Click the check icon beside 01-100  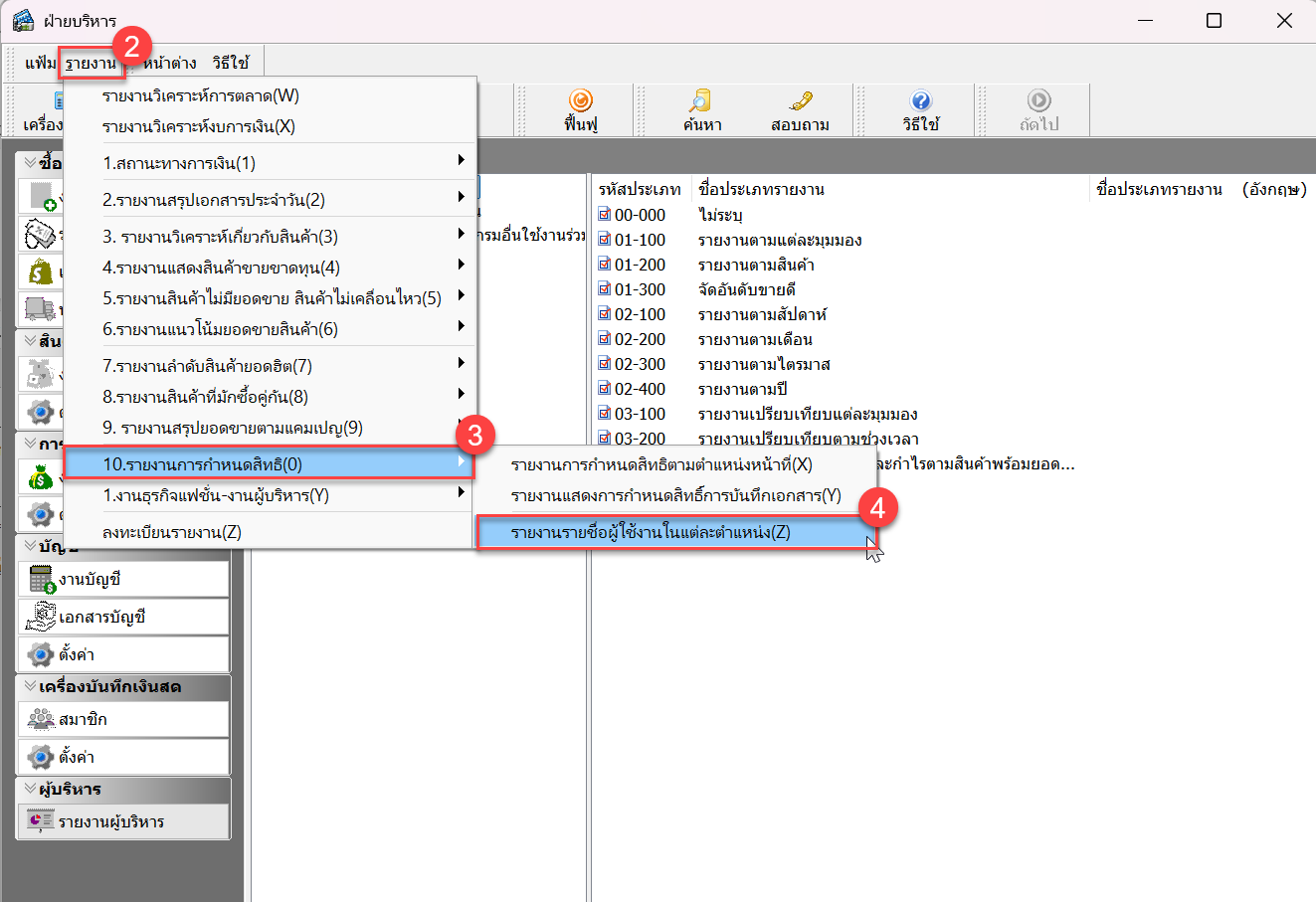point(605,240)
